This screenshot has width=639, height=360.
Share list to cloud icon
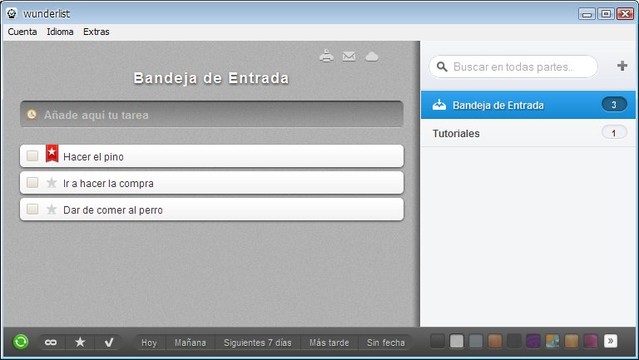(372, 56)
